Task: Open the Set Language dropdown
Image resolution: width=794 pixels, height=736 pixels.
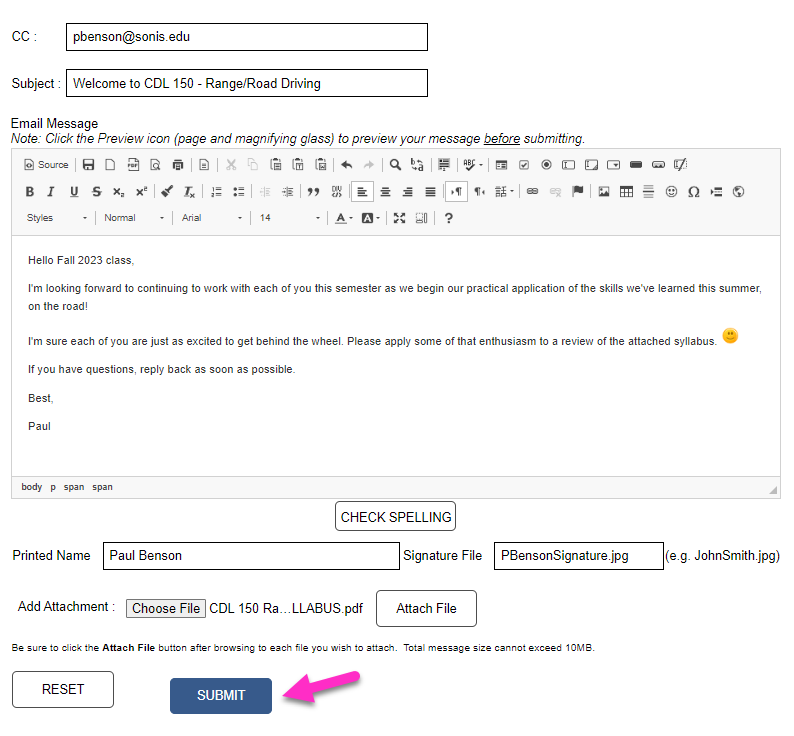Action: pyautogui.click(x=504, y=191)
